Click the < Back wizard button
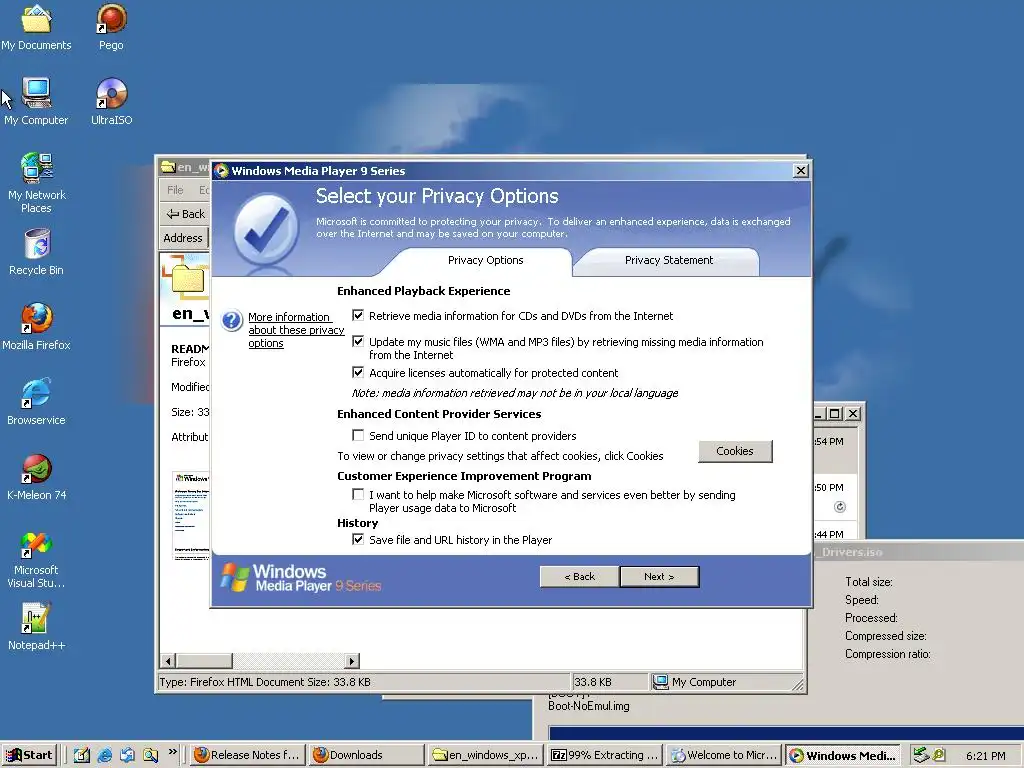The width and height of the screenshot is (1024, 768). (579, 577)
